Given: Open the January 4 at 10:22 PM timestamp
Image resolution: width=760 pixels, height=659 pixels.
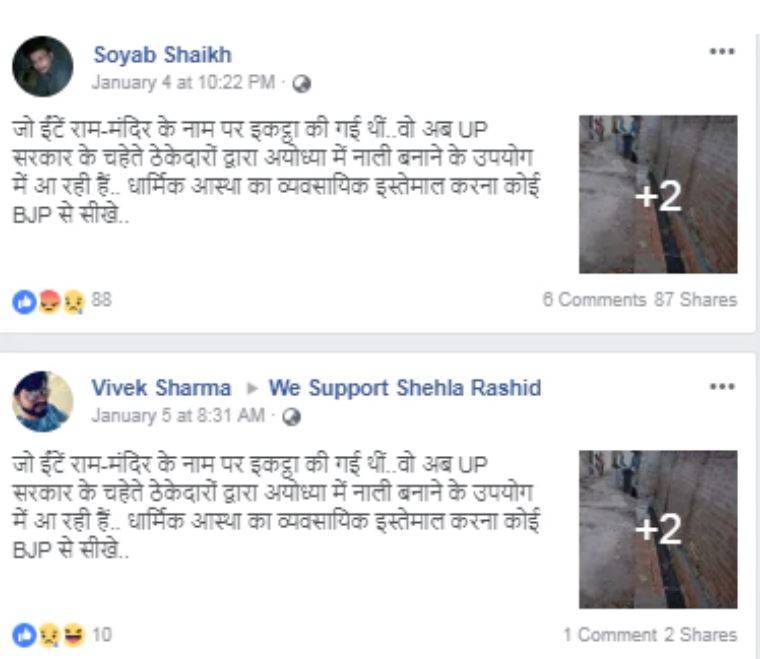Looking at the screenshot, I should [x=184, y=82].
